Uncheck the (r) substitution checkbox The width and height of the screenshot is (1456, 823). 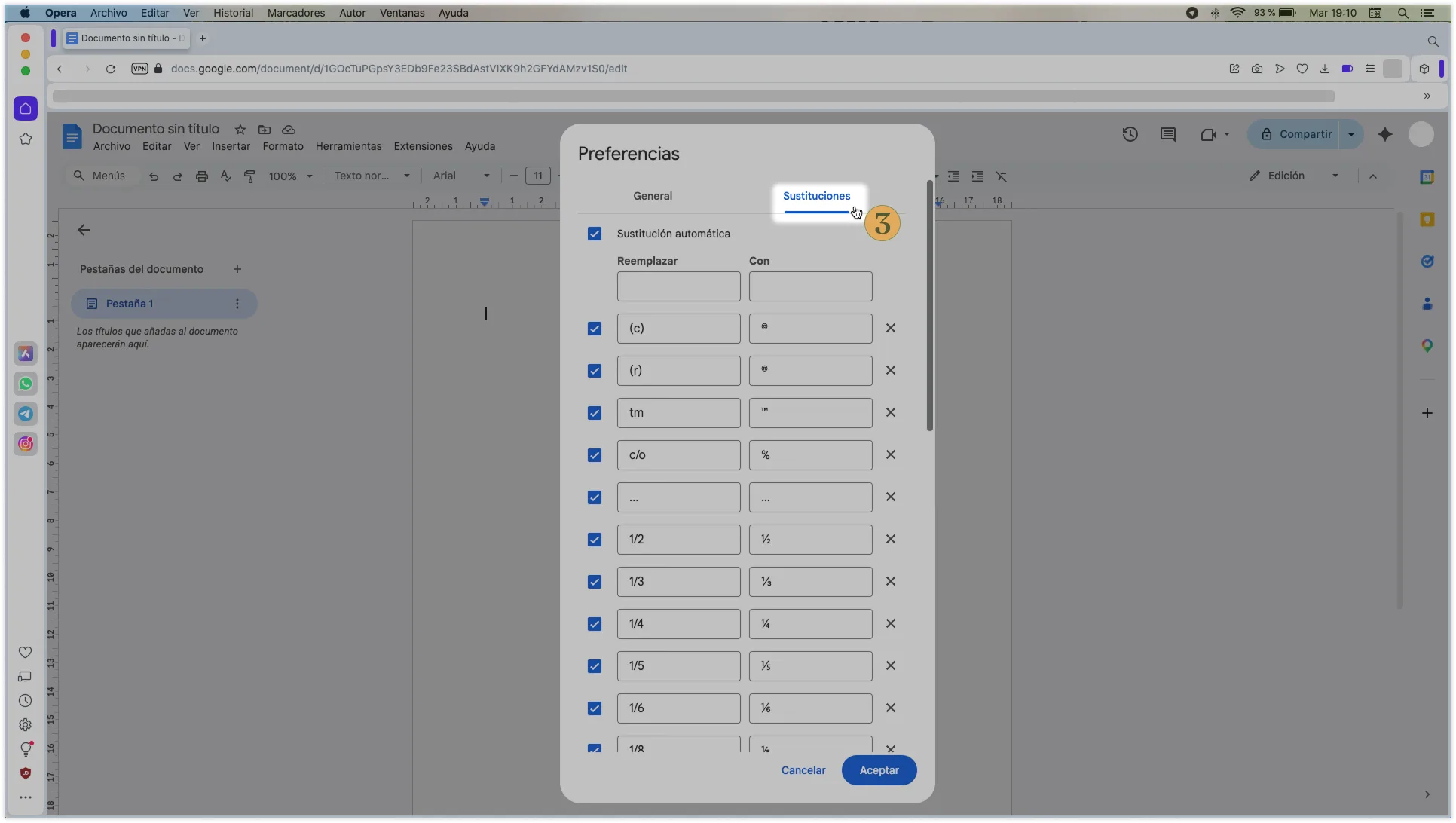[x=595, y=371]
